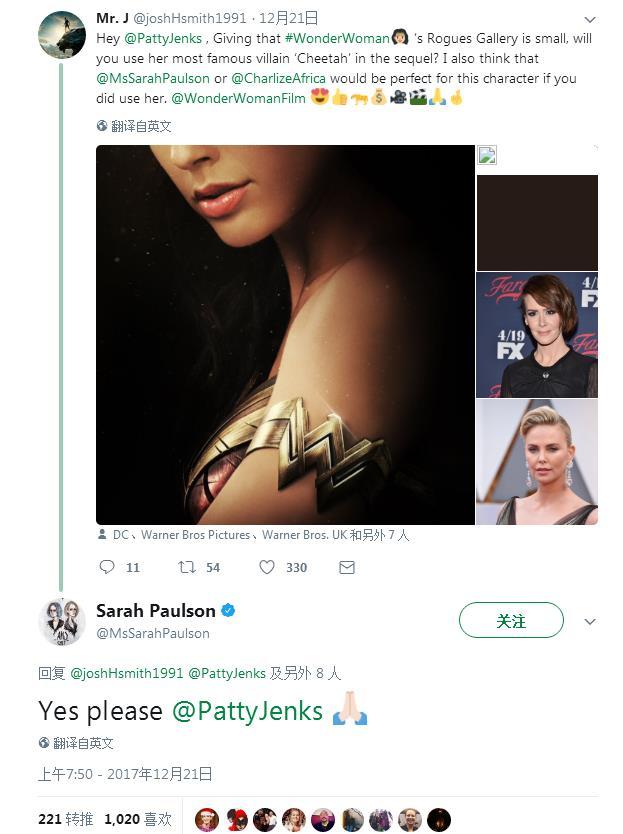The width and height of the screenshot is (623, 834).
Task: Expand Mr. J's tweet options chevron
Action: click(x=589, y=19)
